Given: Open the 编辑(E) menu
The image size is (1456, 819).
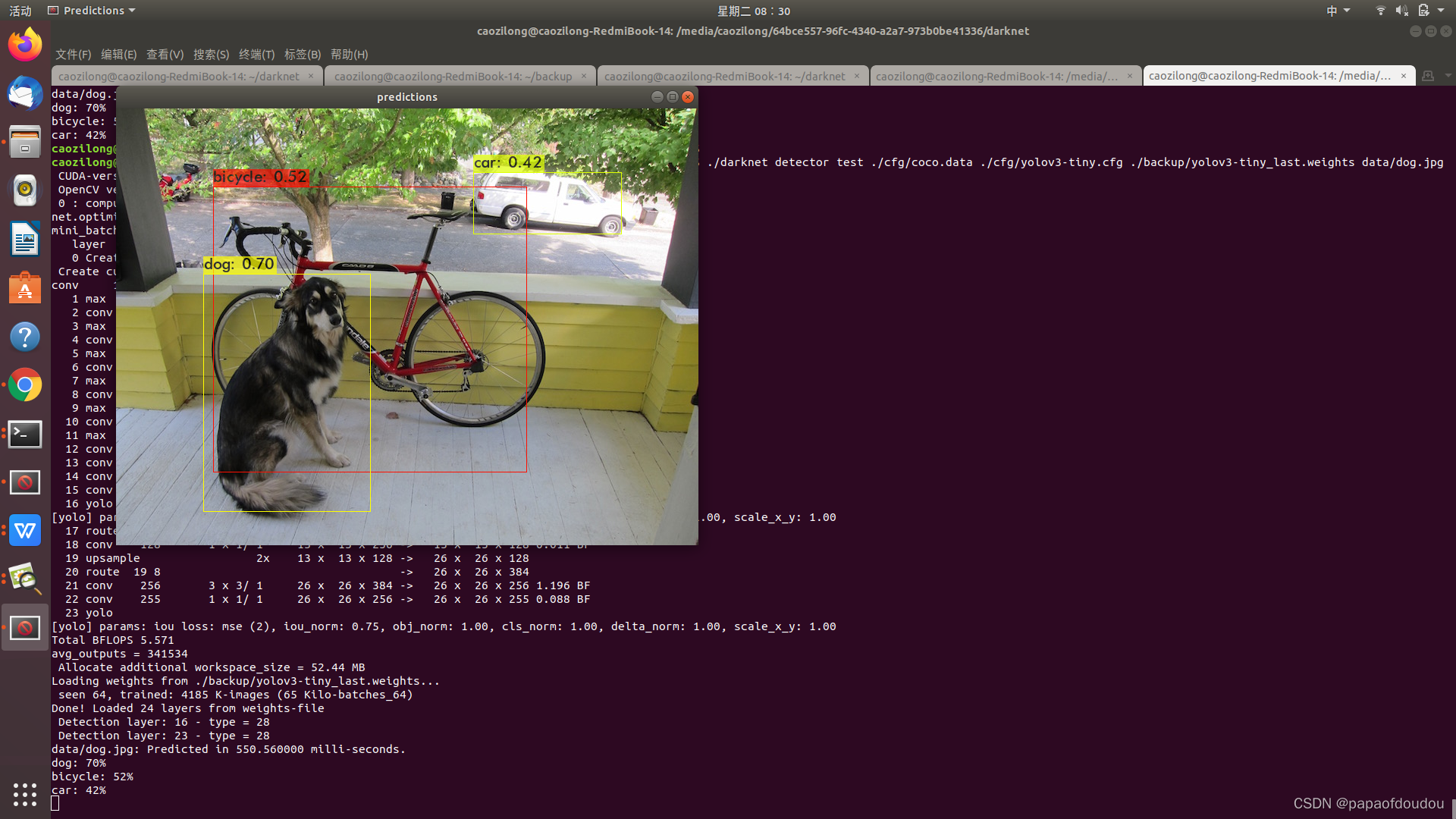Looking at the screenshot, I should click(118, 55).
